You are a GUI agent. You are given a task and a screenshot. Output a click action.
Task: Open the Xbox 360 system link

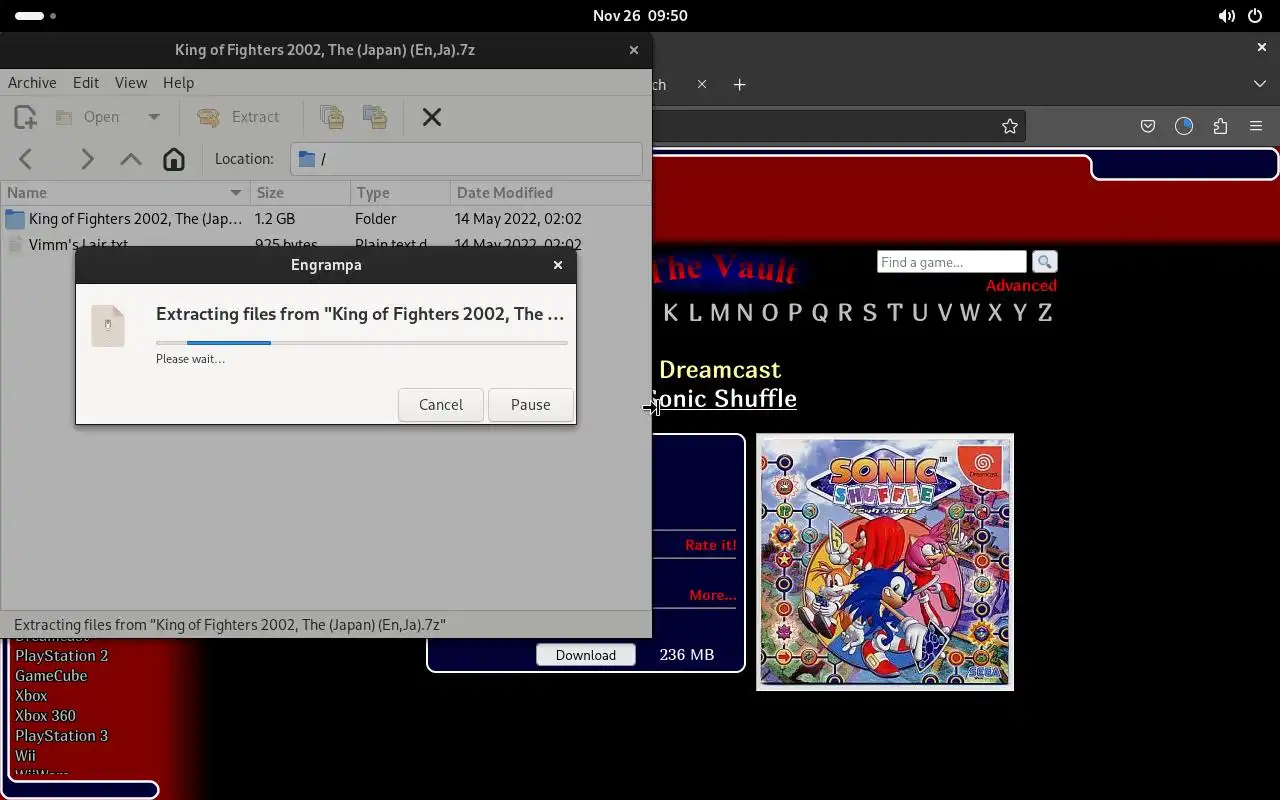coord(45,716)
